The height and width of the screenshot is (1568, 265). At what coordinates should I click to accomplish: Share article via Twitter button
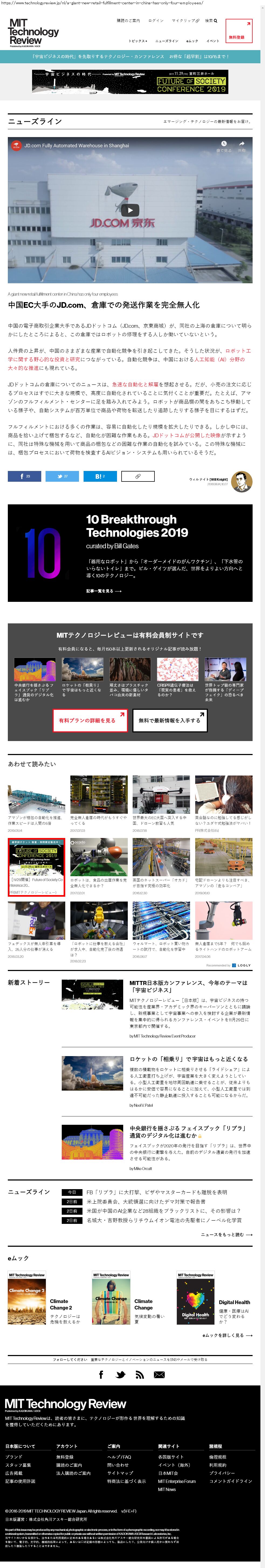click(x=62, y=476)
